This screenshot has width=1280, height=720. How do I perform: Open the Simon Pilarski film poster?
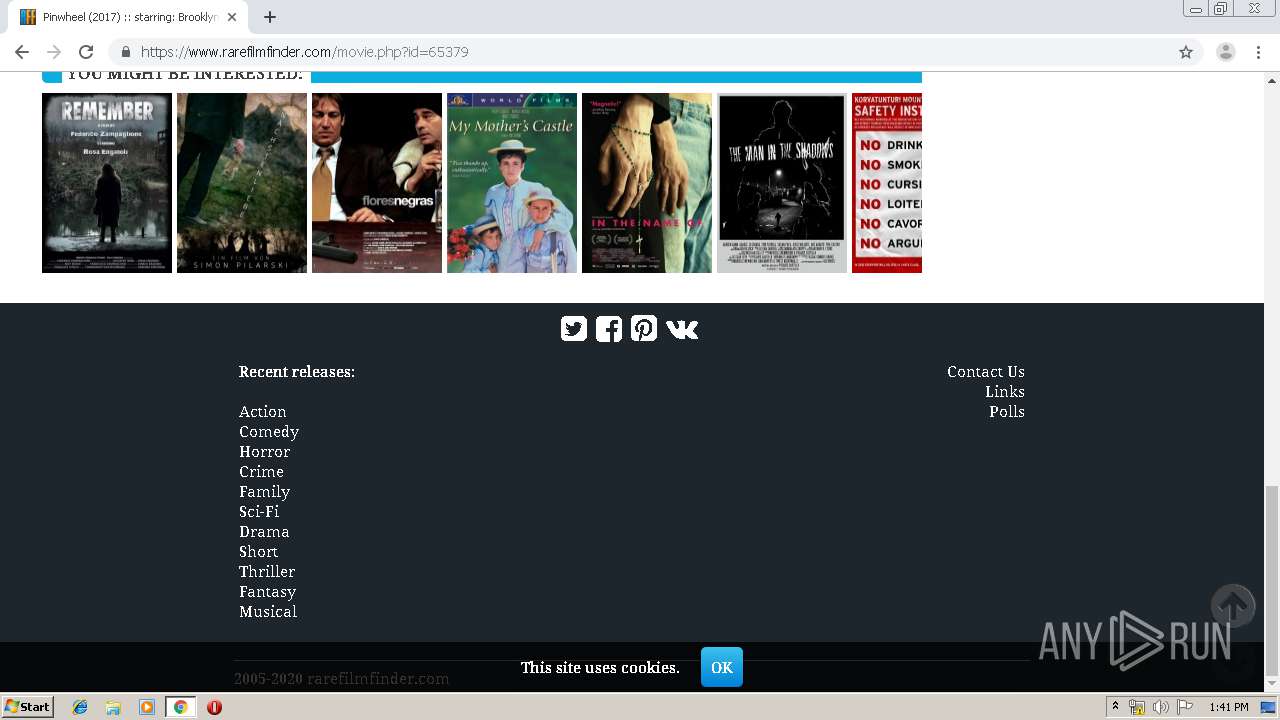[x=242, y=183]
